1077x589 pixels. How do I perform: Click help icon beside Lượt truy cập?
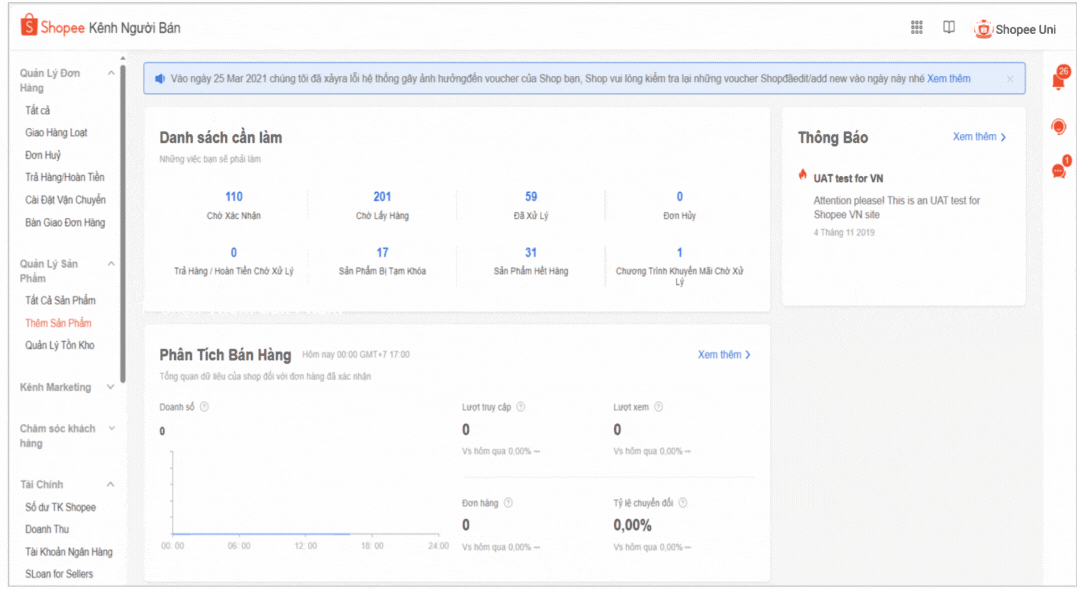(x=520, y=407)
